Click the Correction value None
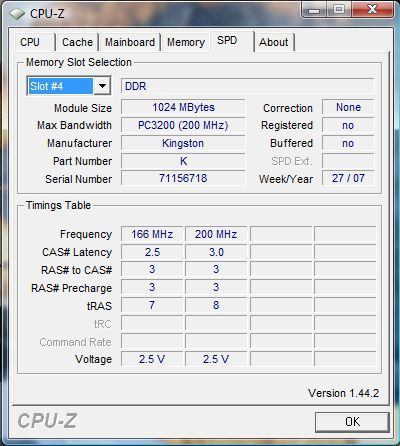Viewport: 400px width, 446px height. (x=348, y=107)
